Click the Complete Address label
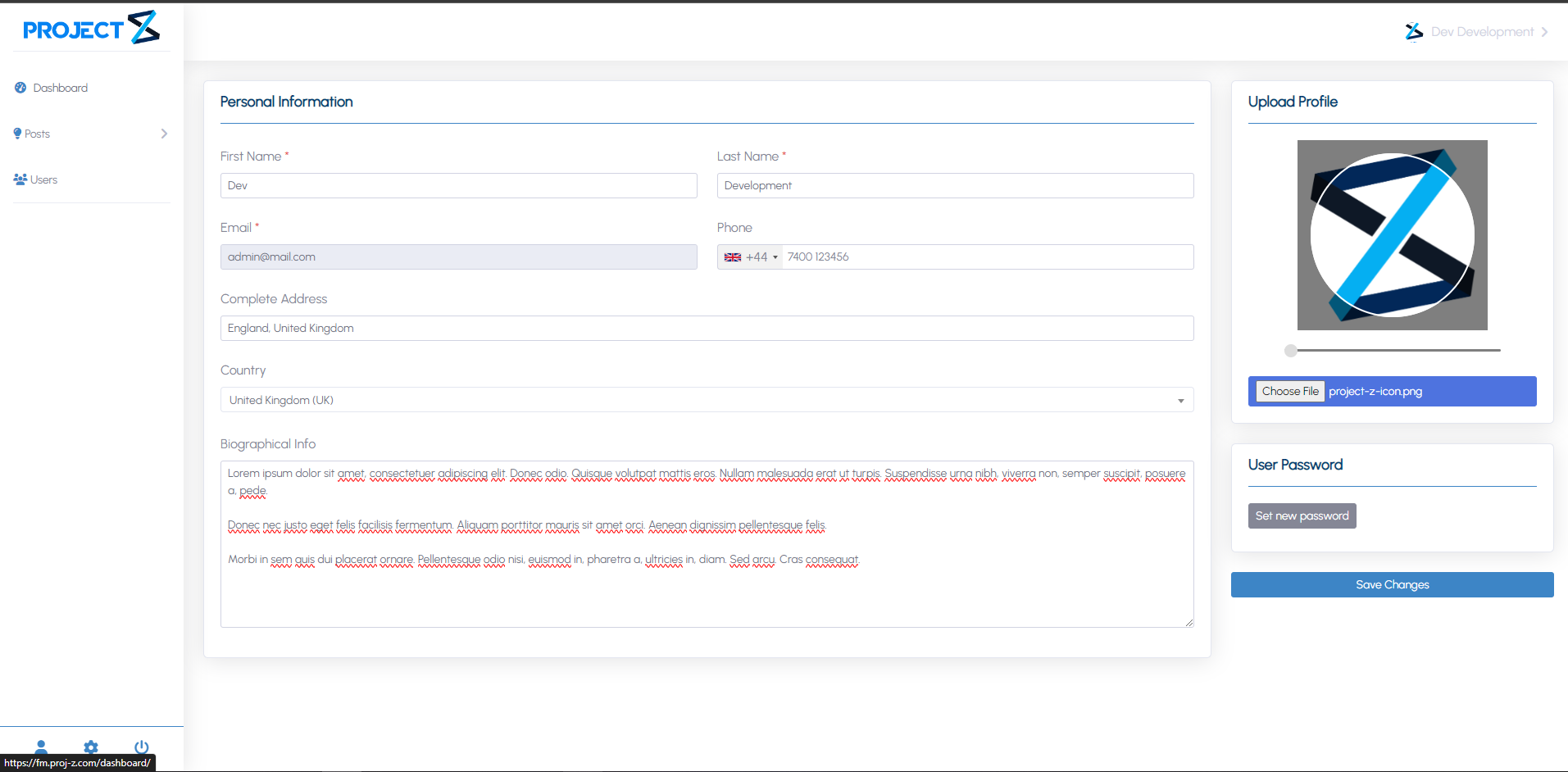 274,298
